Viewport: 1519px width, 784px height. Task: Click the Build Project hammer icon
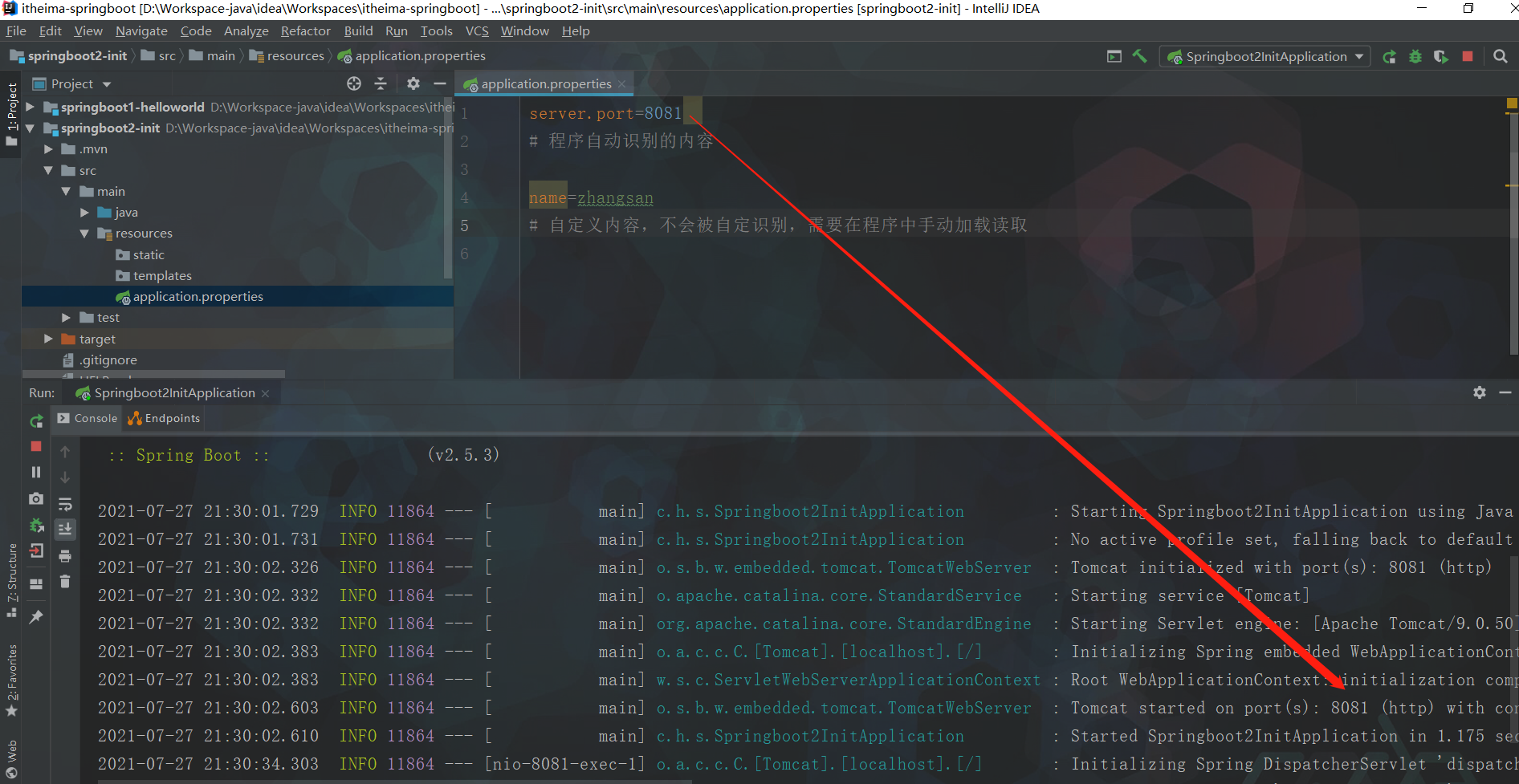[x=1139, y=56]
